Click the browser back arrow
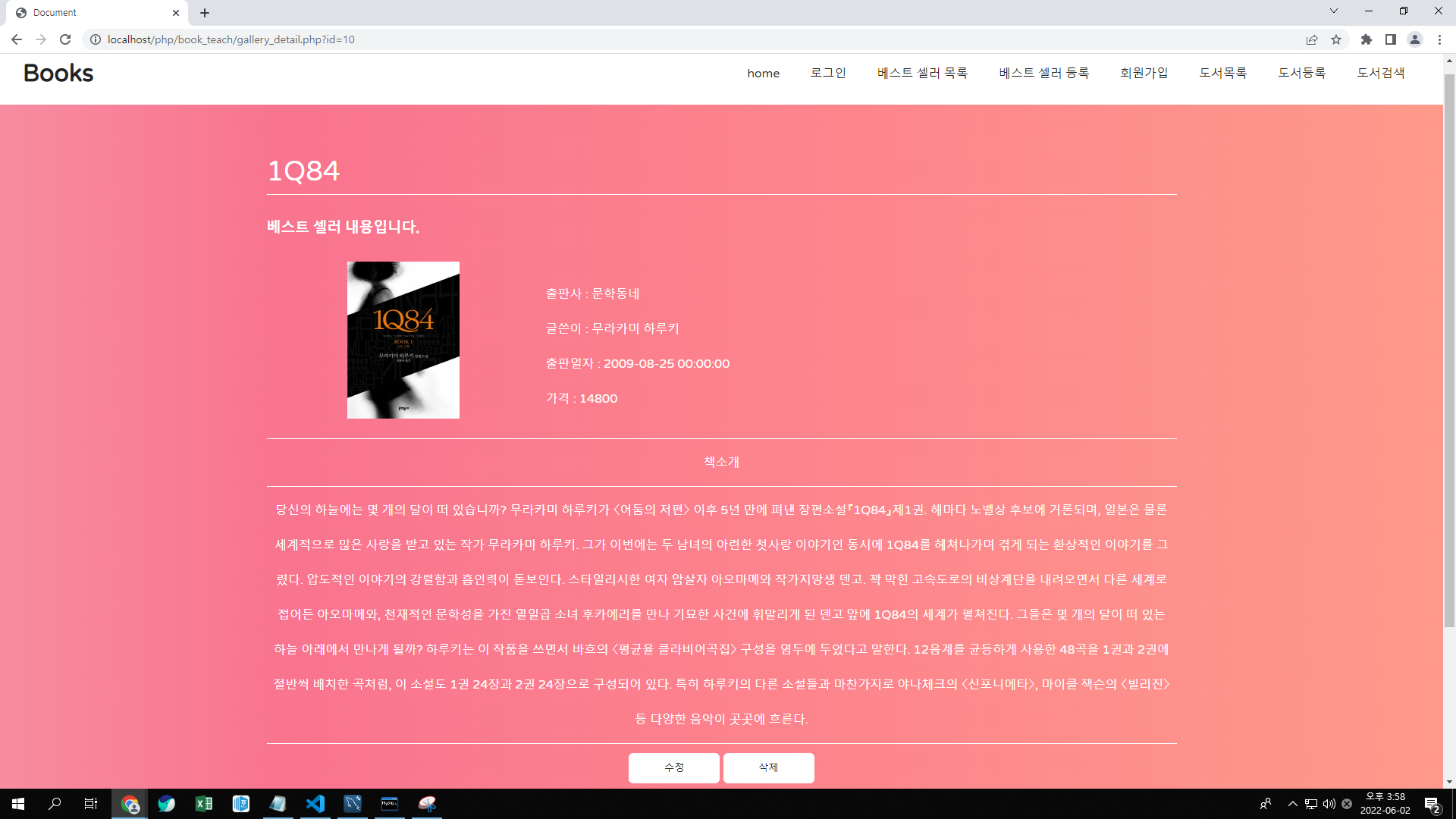 (x=17, y=39)
